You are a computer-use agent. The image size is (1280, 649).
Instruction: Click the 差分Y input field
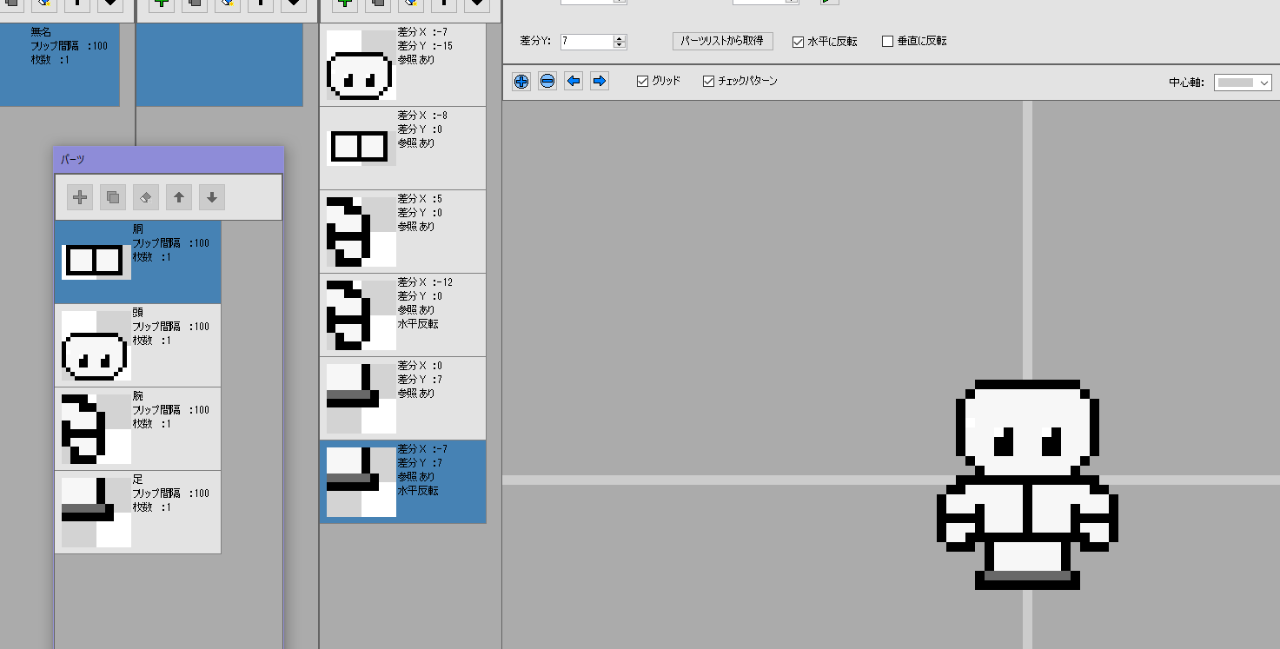[x=585, y=42]
